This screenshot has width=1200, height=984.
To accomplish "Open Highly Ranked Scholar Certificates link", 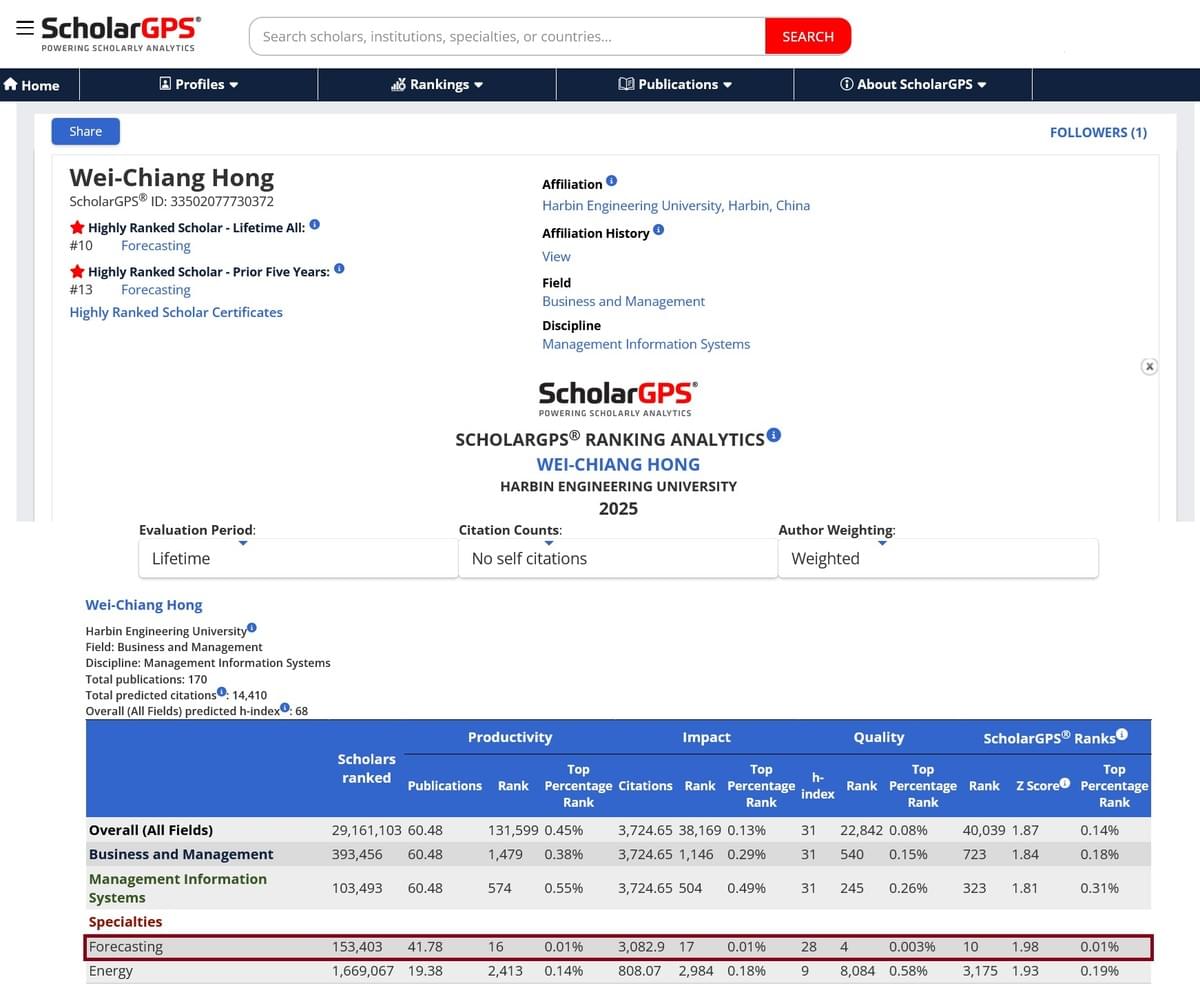I will 176,312.
